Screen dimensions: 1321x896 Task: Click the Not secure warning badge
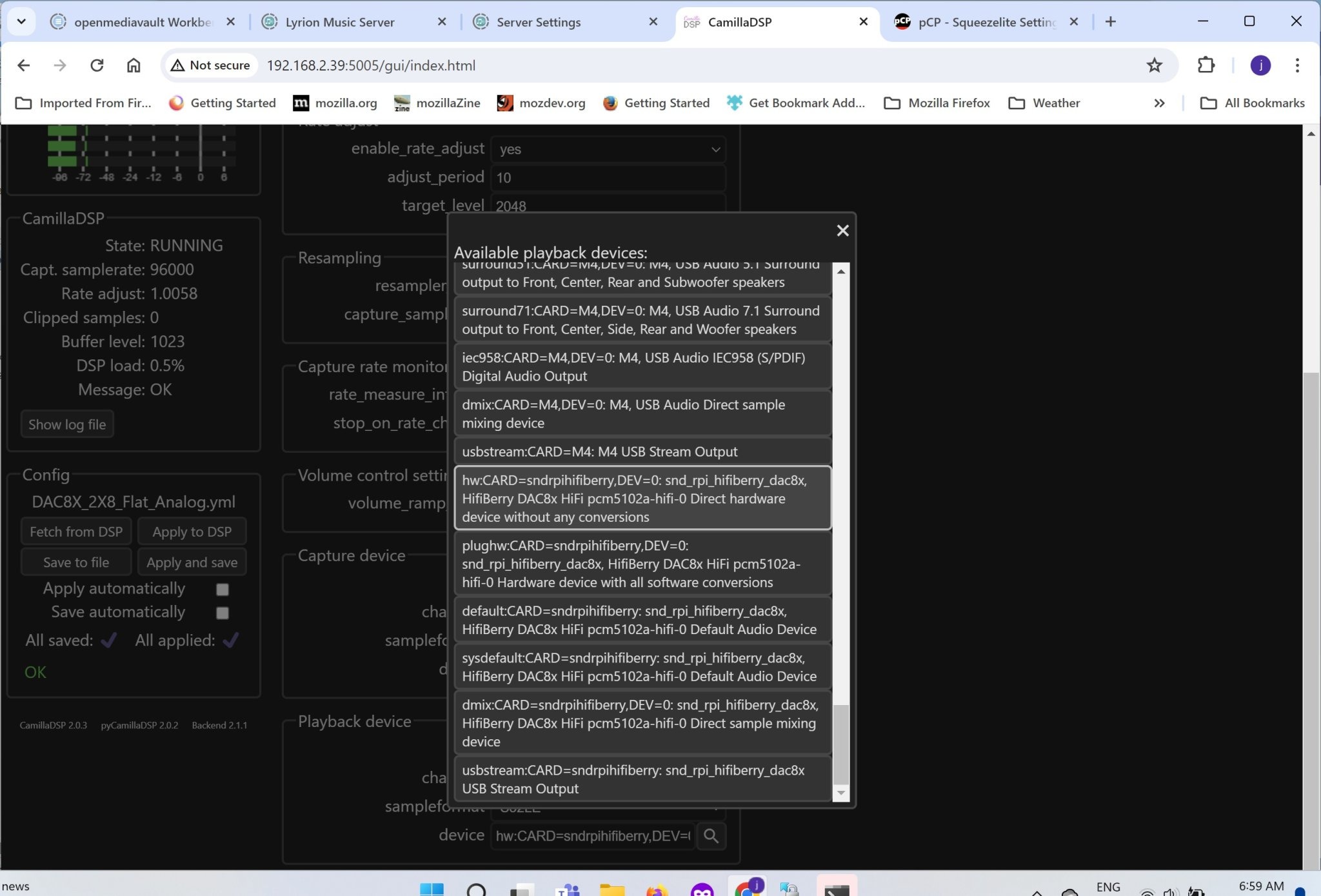(210, 65)
